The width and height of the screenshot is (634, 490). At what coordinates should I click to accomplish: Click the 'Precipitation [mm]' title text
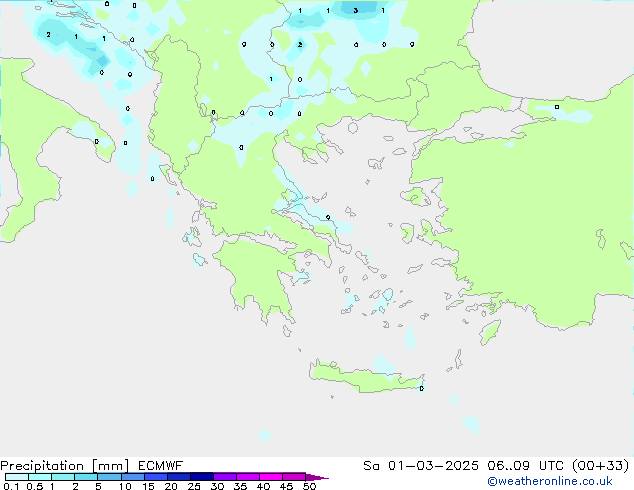click(x=65, y=466)
